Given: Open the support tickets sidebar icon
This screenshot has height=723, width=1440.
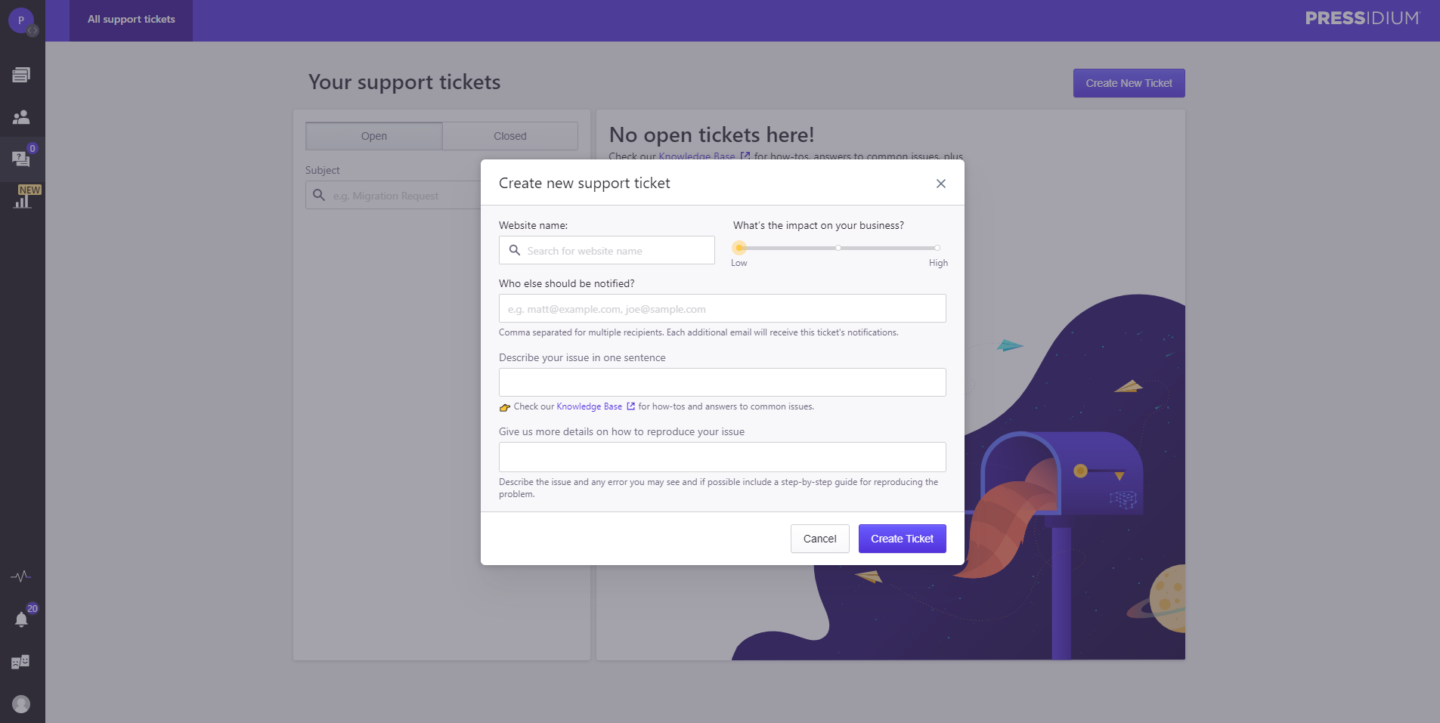Looking at the screenshot, I should pyautogui.click(x=21, y=158).
